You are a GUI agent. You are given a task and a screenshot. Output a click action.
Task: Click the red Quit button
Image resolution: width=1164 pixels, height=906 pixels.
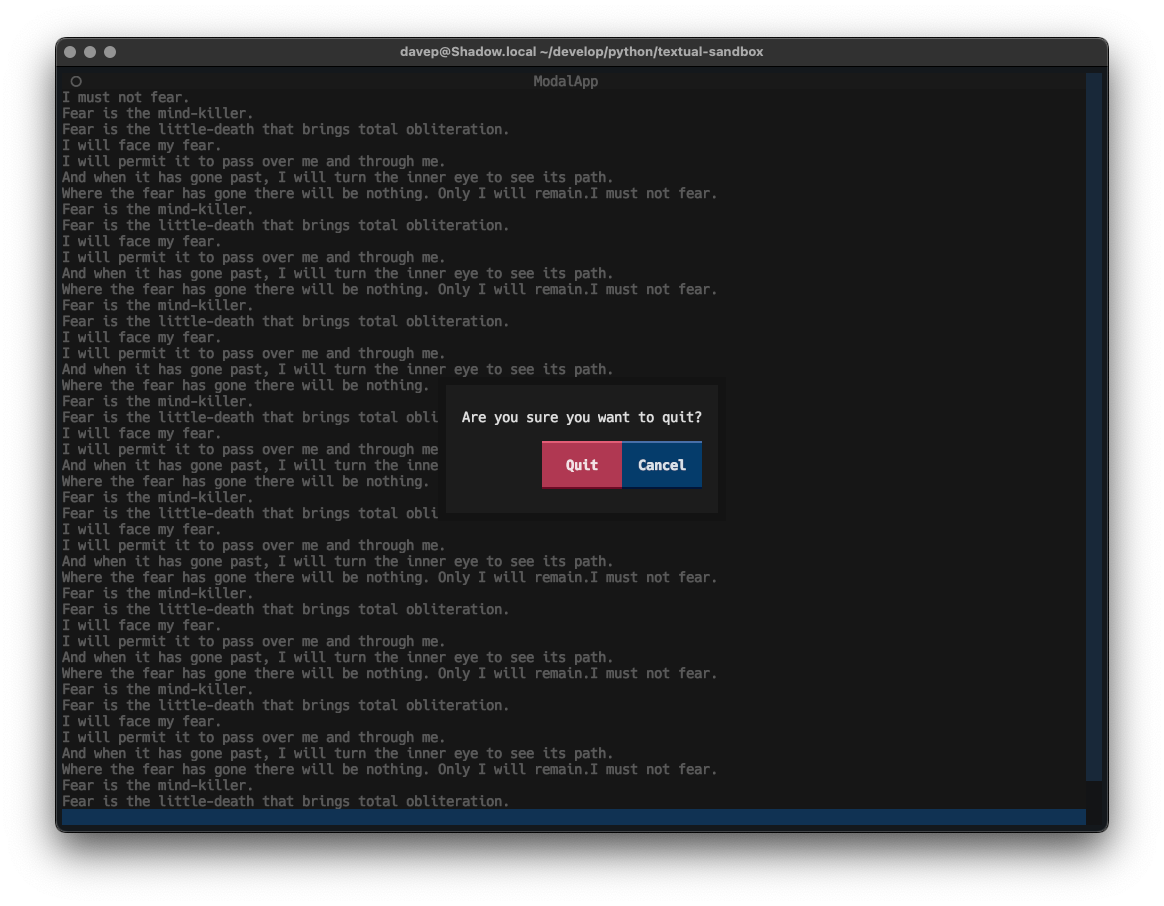[x=581, y=465]
